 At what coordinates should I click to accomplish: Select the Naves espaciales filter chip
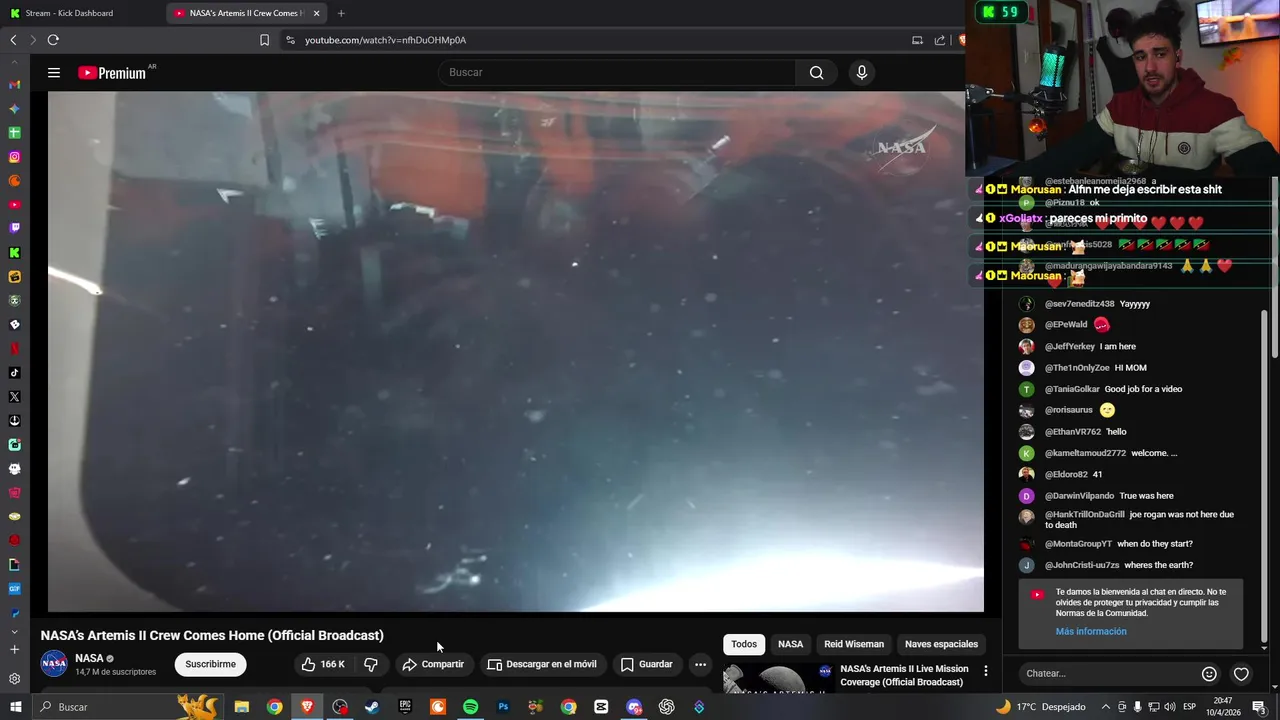[941, 644]
